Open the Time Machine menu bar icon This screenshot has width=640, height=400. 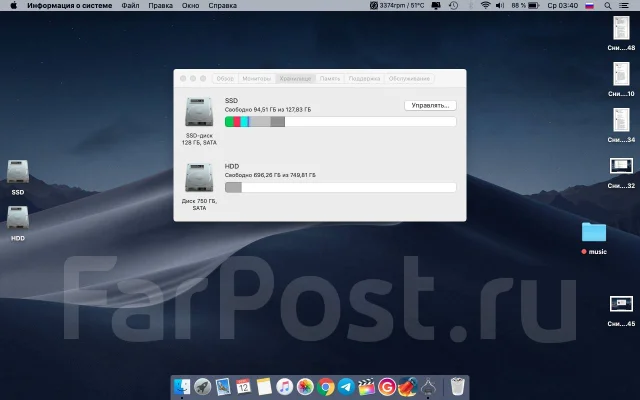click(453, 6)
